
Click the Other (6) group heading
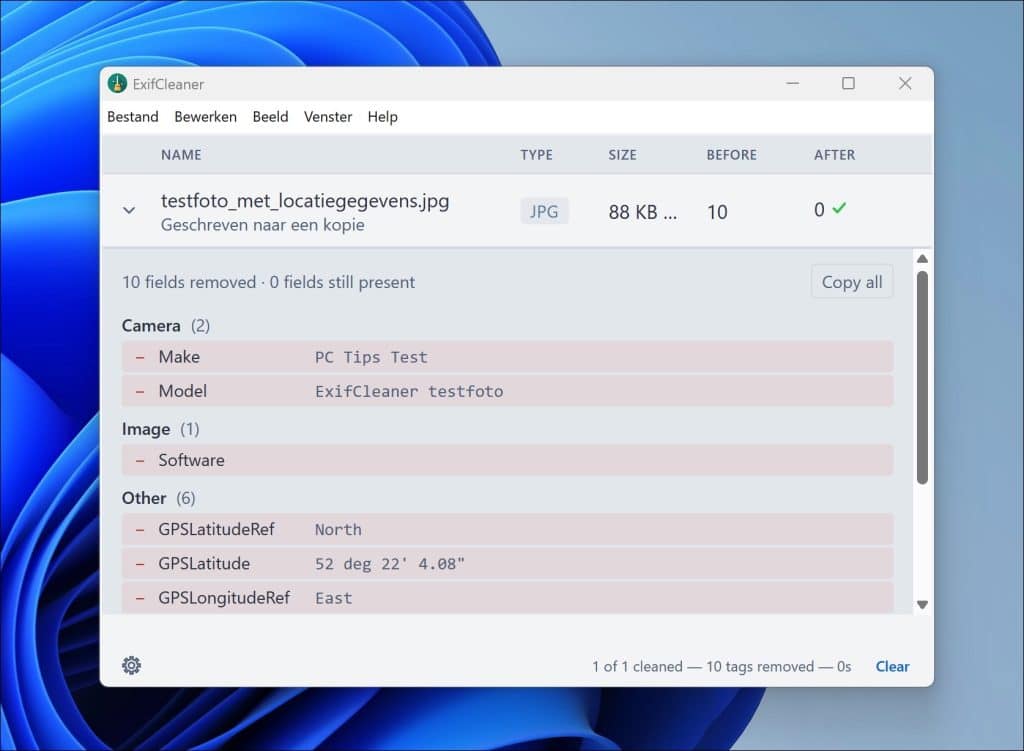tap(159, 498)
